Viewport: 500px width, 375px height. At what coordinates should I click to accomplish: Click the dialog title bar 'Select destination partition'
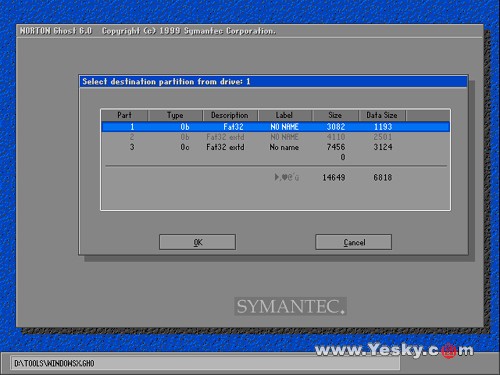pos(273,82)
